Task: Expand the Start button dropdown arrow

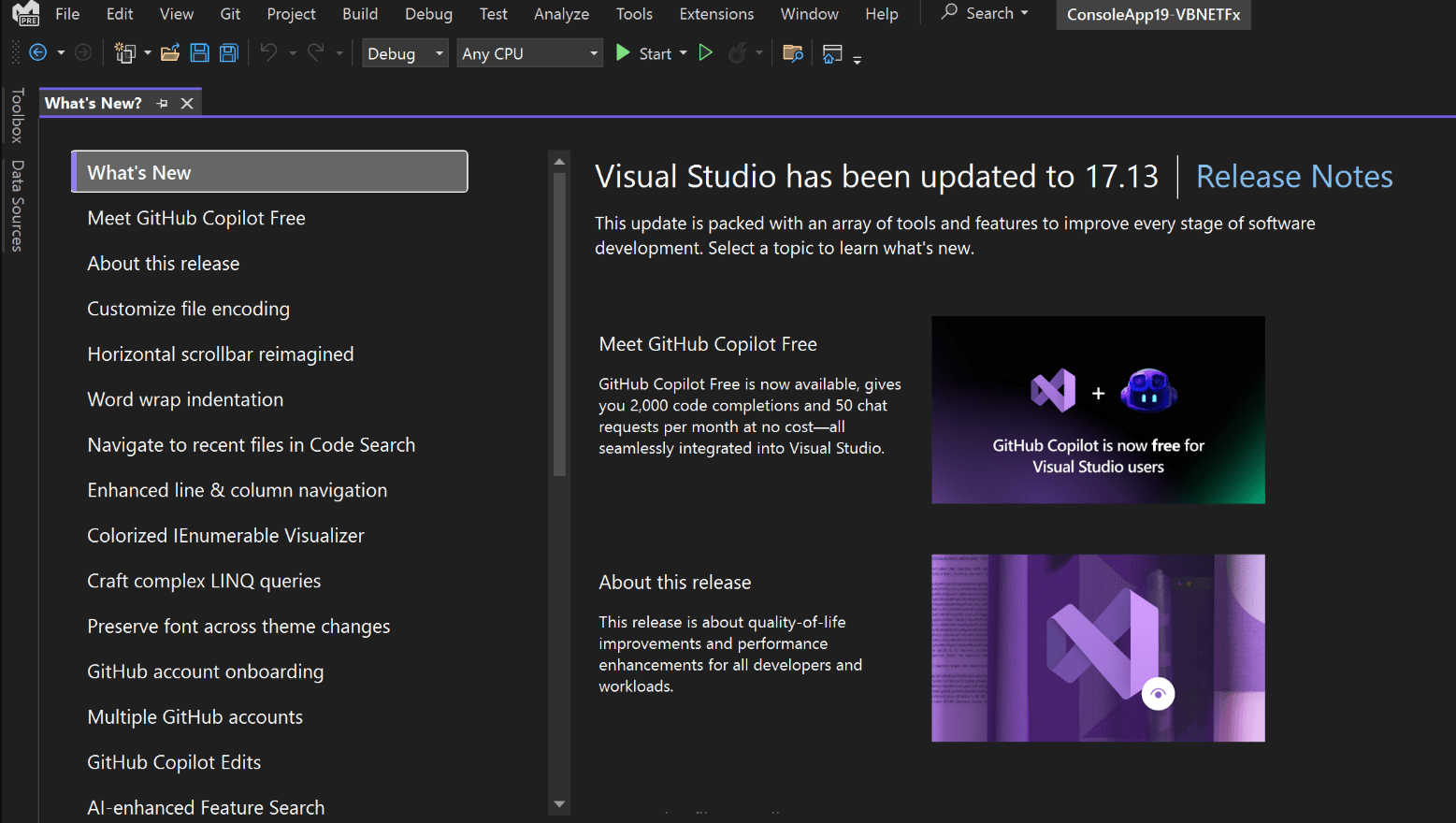Action: [684, 53]
